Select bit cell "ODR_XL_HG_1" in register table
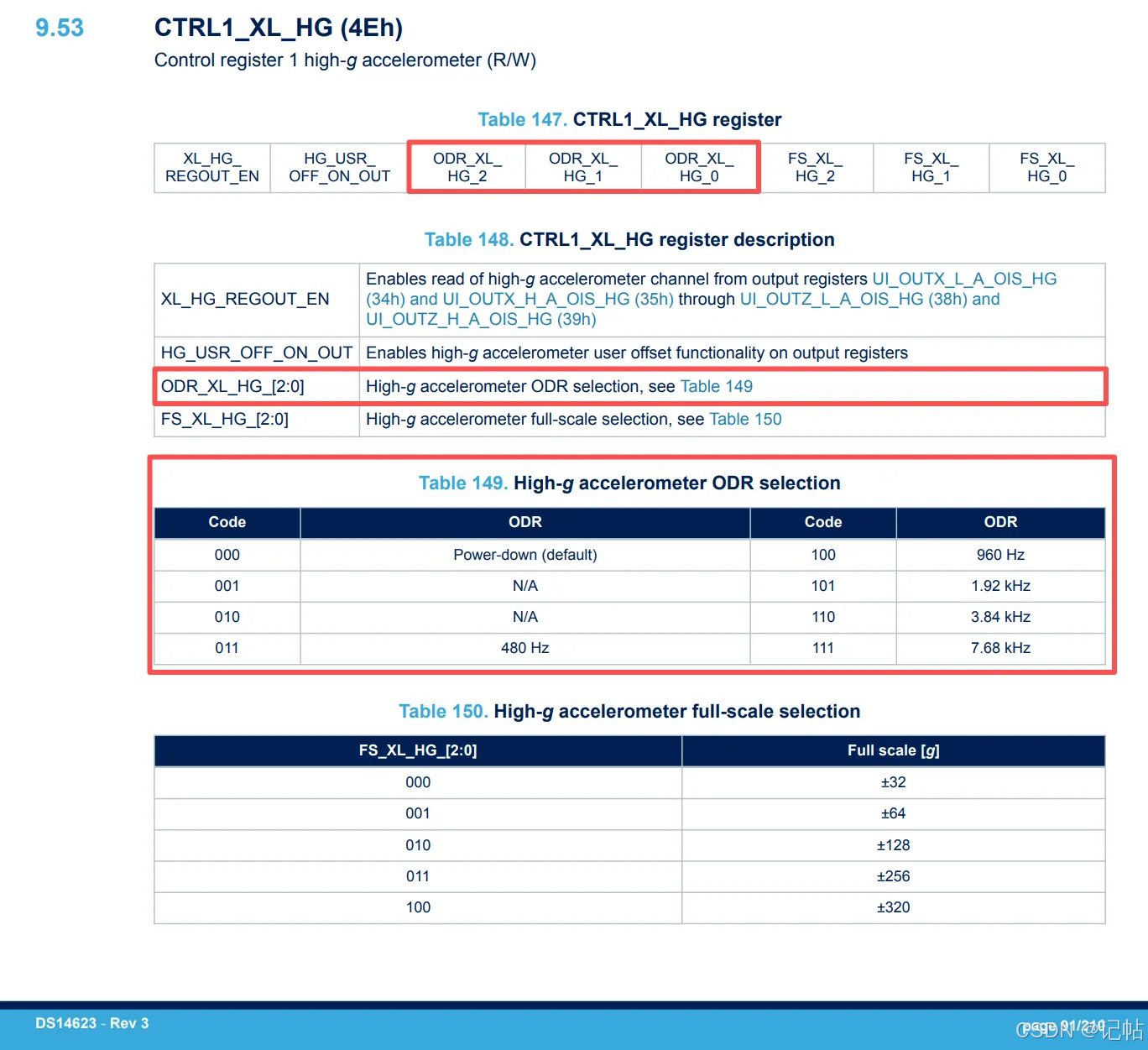This screenshot has height=1050, width=1148. coord(583,167)
